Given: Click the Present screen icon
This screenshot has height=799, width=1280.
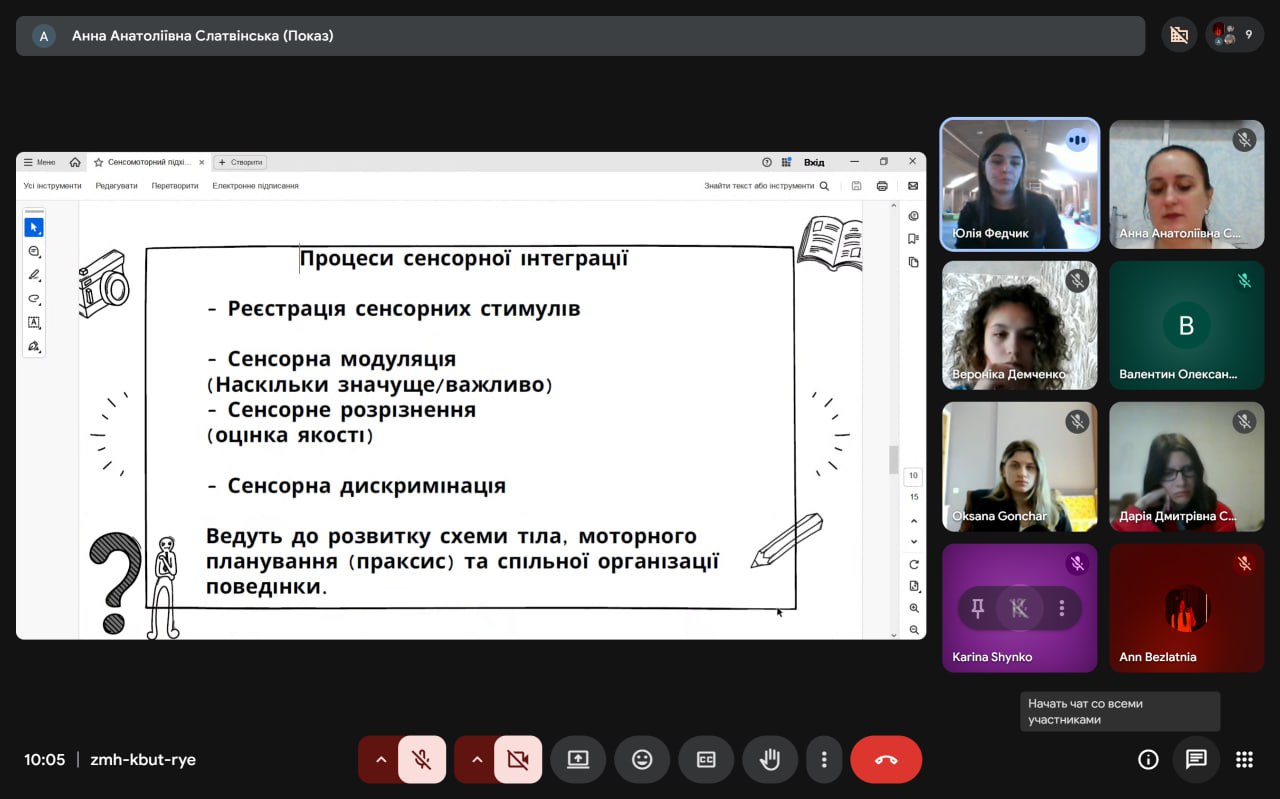Looking at the screenshot, I should pyautogui.click(x=578, y=759).
